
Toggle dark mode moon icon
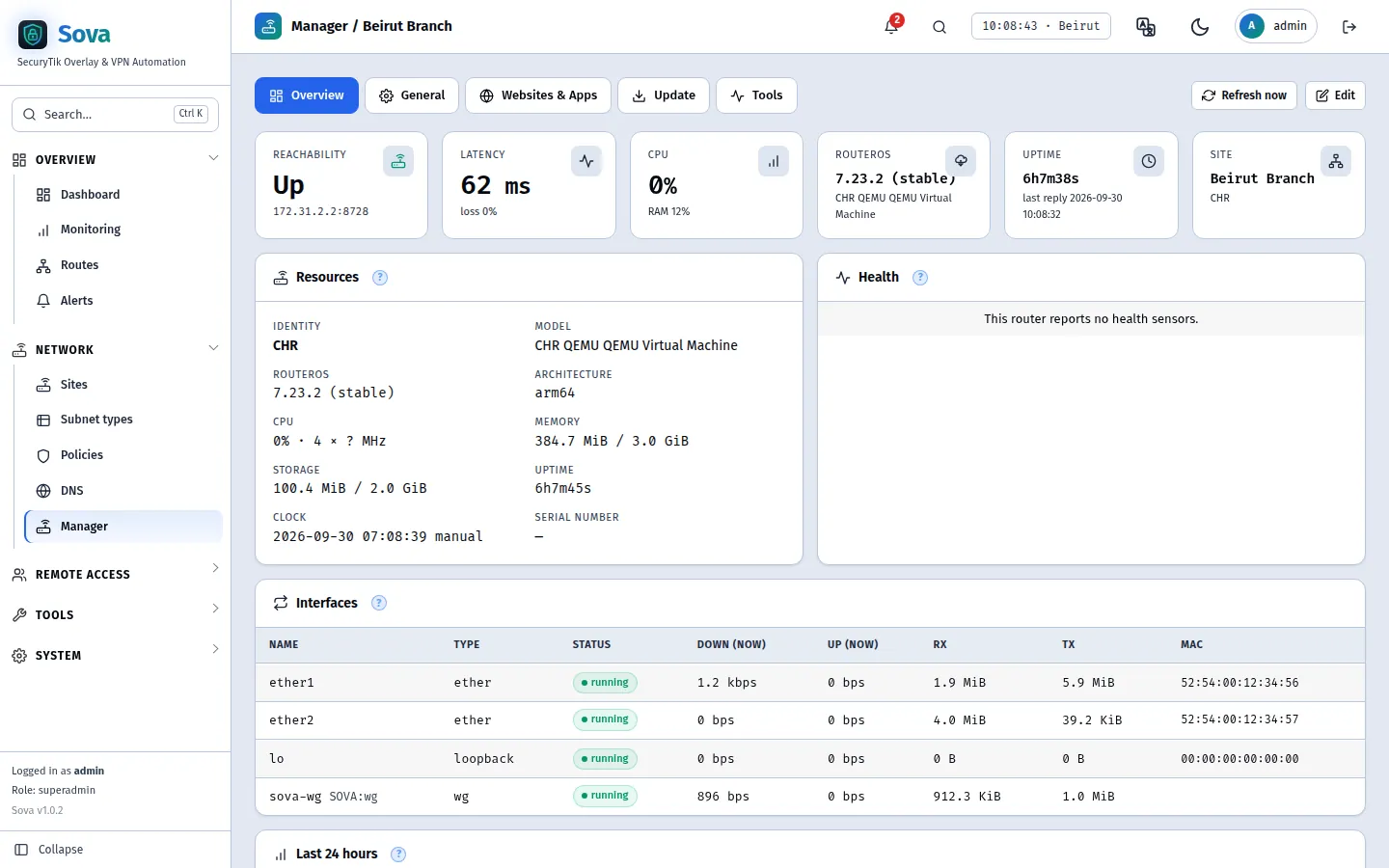pyautogui.click(x=1200, y=26)
